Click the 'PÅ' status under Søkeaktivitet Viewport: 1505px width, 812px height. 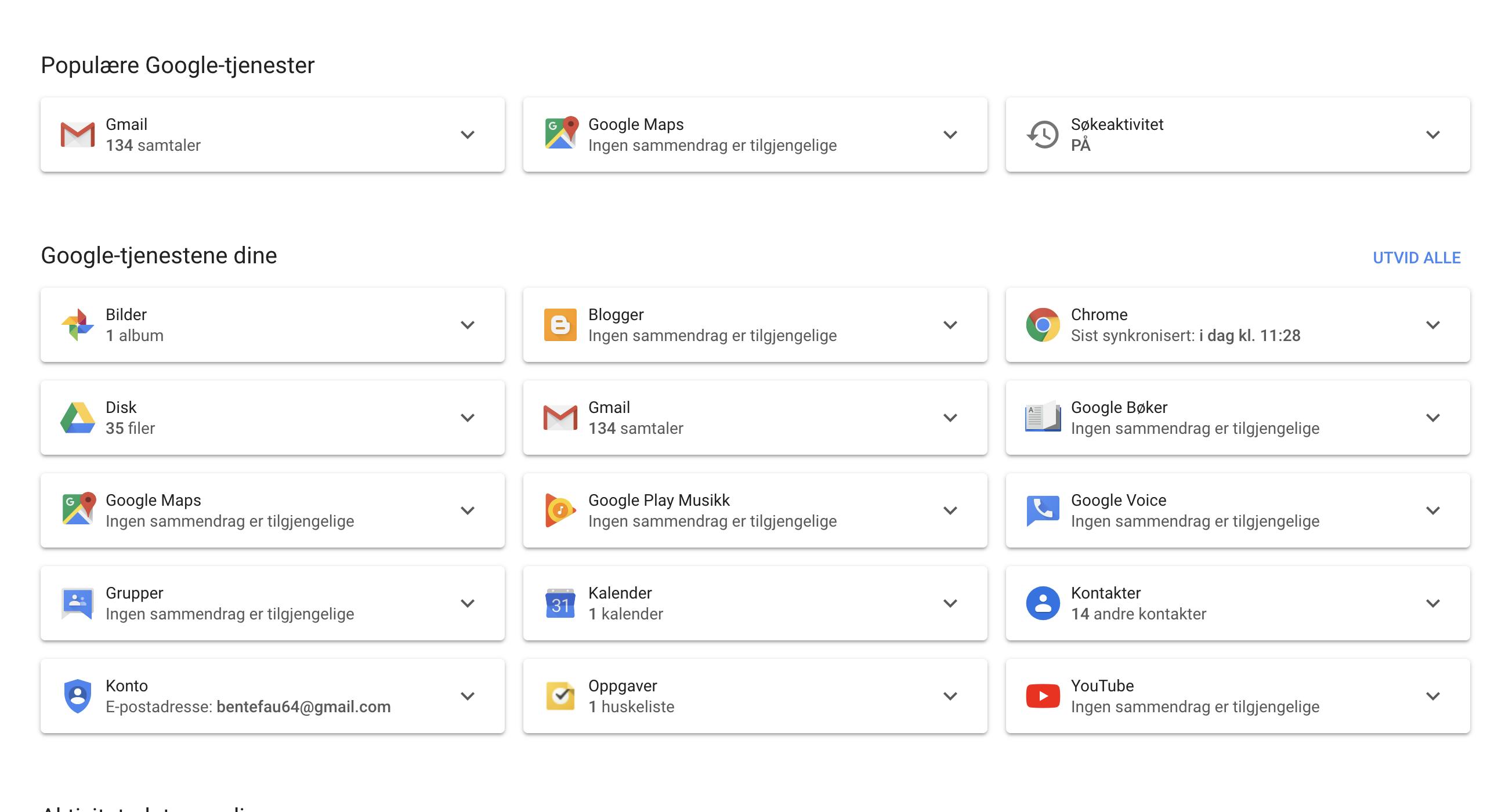coord(1080,145)
